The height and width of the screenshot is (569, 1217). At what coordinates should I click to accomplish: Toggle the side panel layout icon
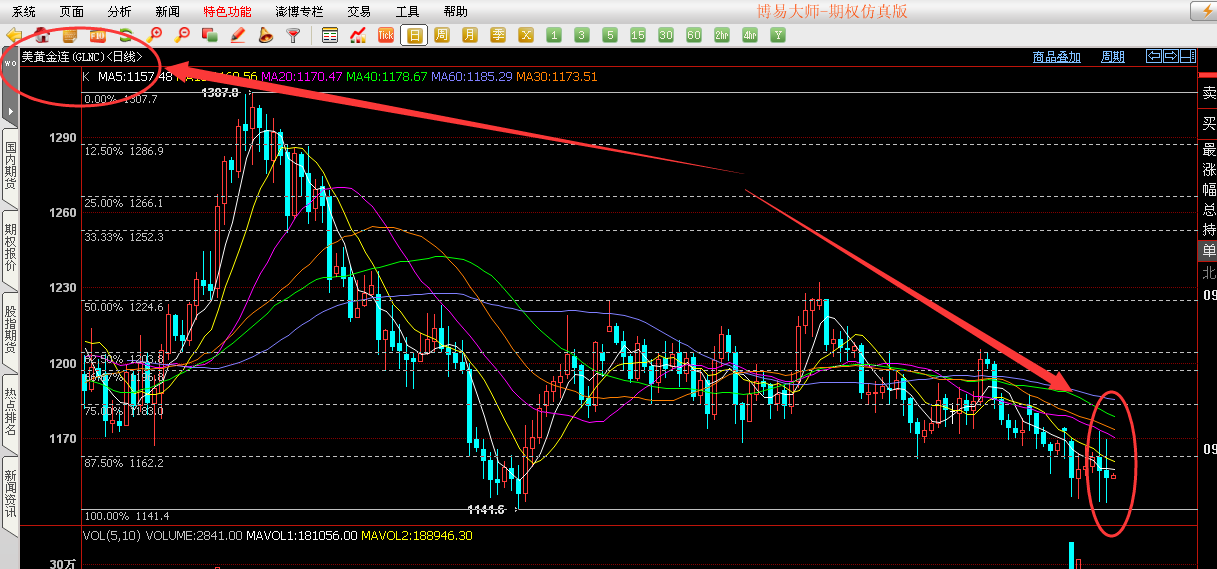1187,56
